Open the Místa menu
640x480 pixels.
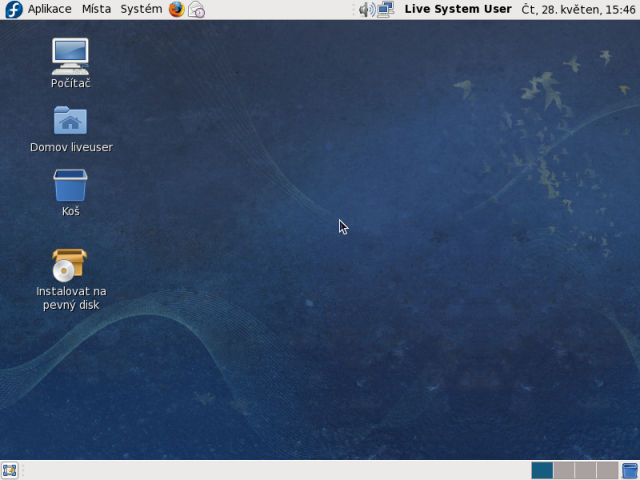click(x=96, y=9)
